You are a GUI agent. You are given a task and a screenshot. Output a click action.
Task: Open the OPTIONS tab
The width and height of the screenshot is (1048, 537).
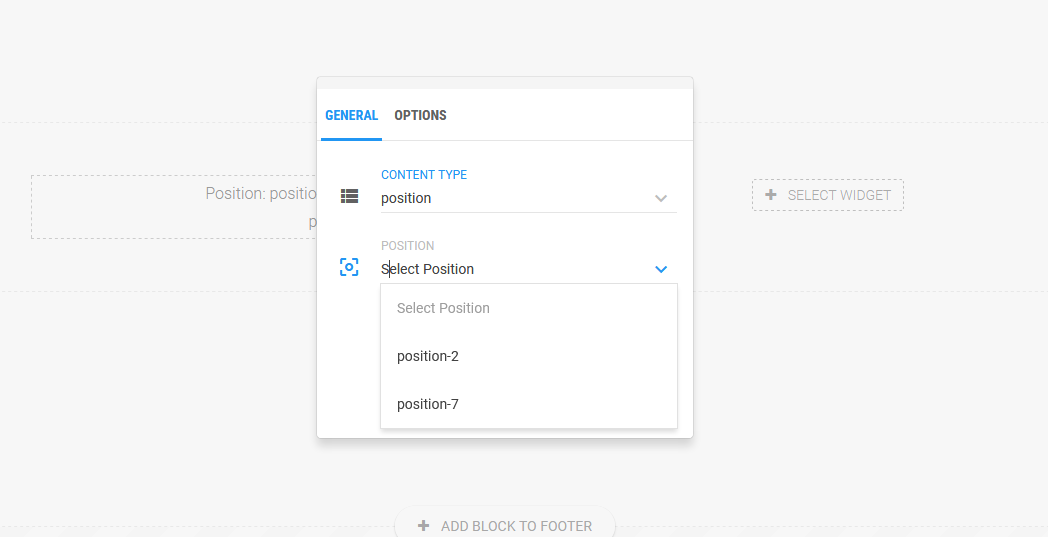coord(420,115)
